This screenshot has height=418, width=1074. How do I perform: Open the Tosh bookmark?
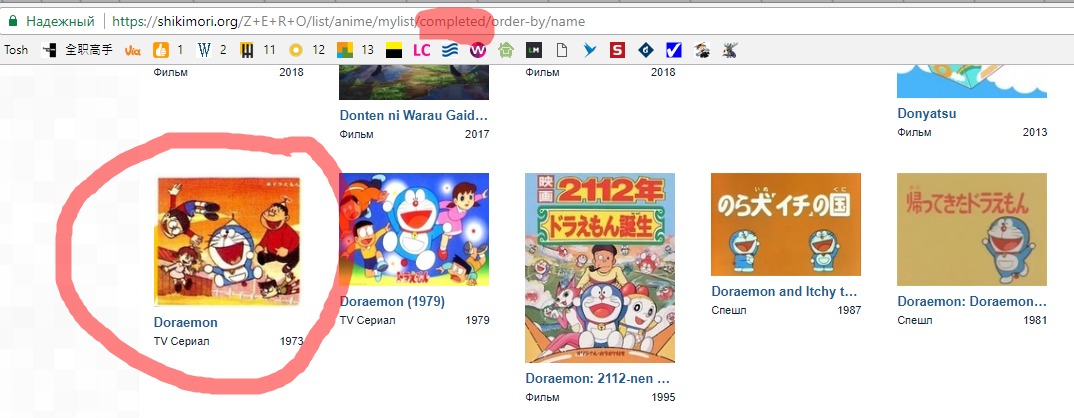click(x=17, y=49)
